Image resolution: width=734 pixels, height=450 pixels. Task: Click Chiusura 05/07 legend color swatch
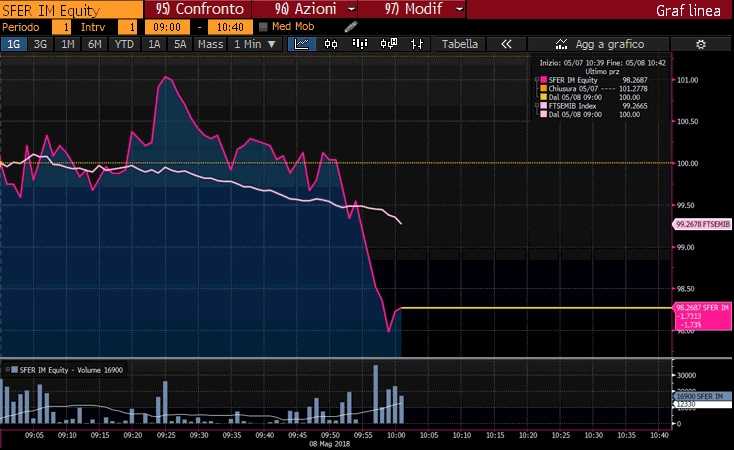click(543, 89)
